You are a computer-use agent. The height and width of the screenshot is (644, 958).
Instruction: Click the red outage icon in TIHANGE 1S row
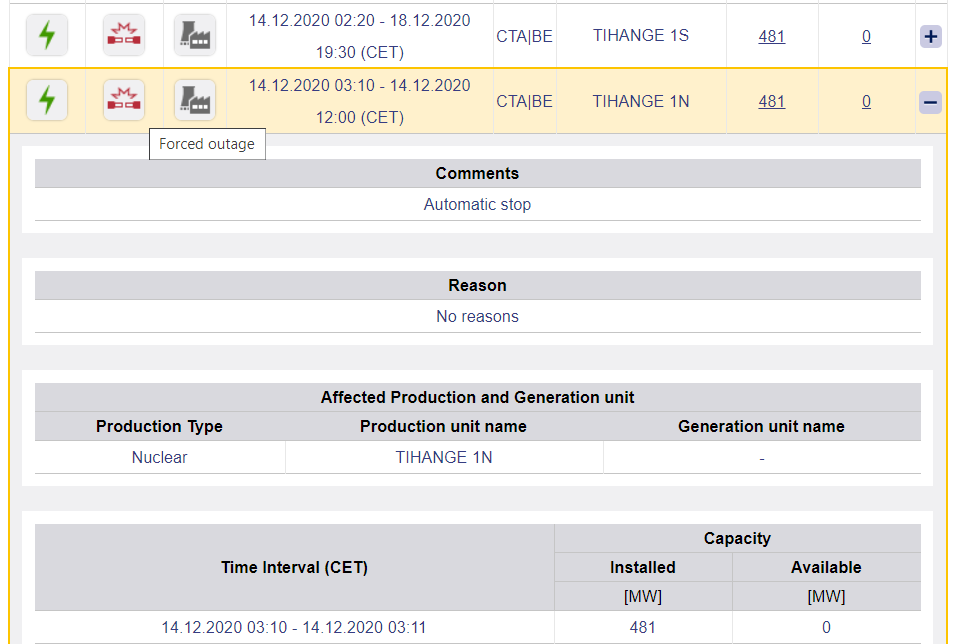(124, 35)
